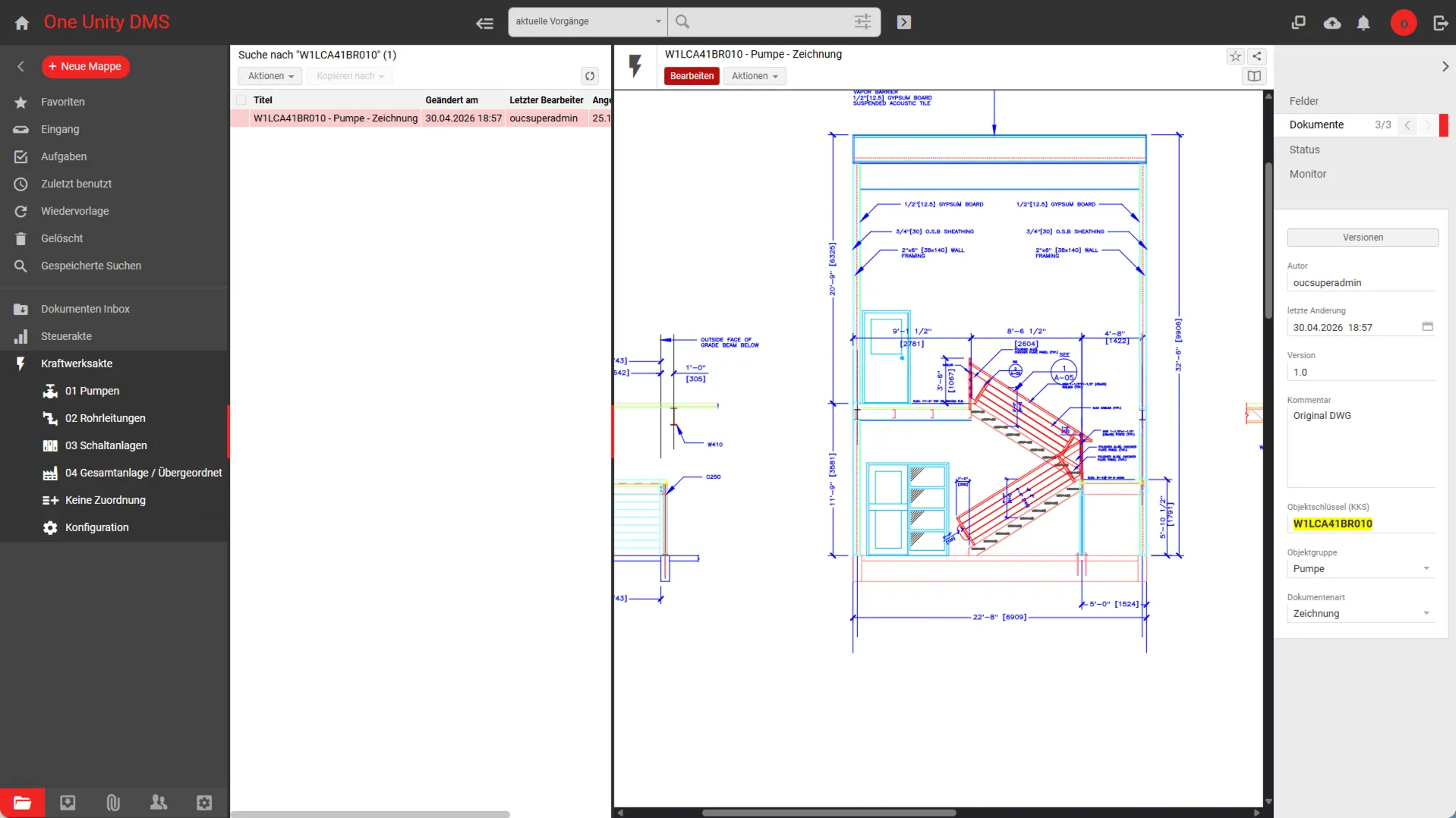This screenshot has height=818, width=1456.
Task: Switch to Monitor tab
Action: pyautogui.click(x=1307, y=174)
